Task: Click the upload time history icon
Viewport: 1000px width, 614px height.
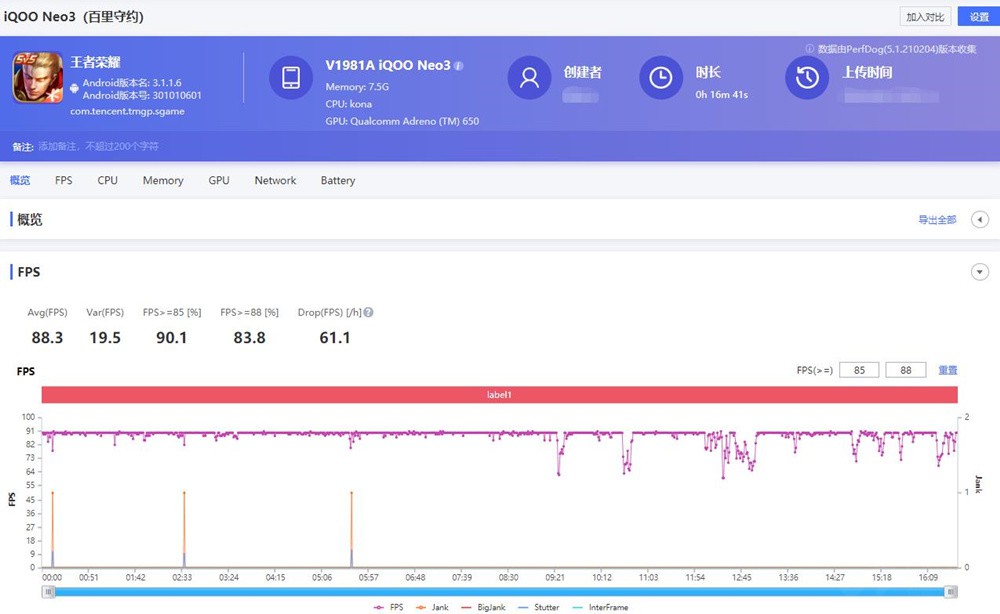Action: [807, 78]
